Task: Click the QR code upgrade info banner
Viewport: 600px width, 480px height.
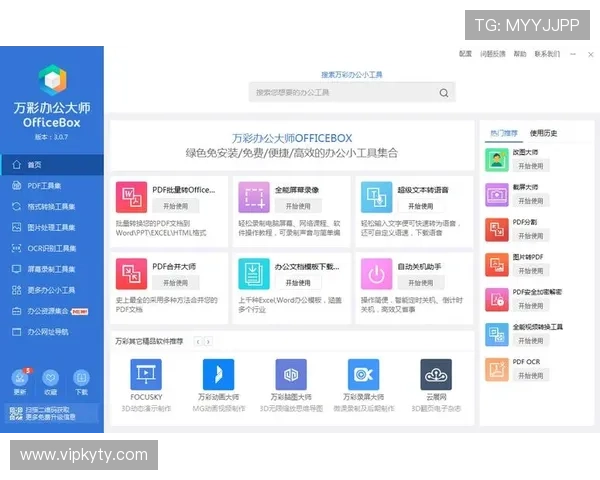Action: [50, 413]
